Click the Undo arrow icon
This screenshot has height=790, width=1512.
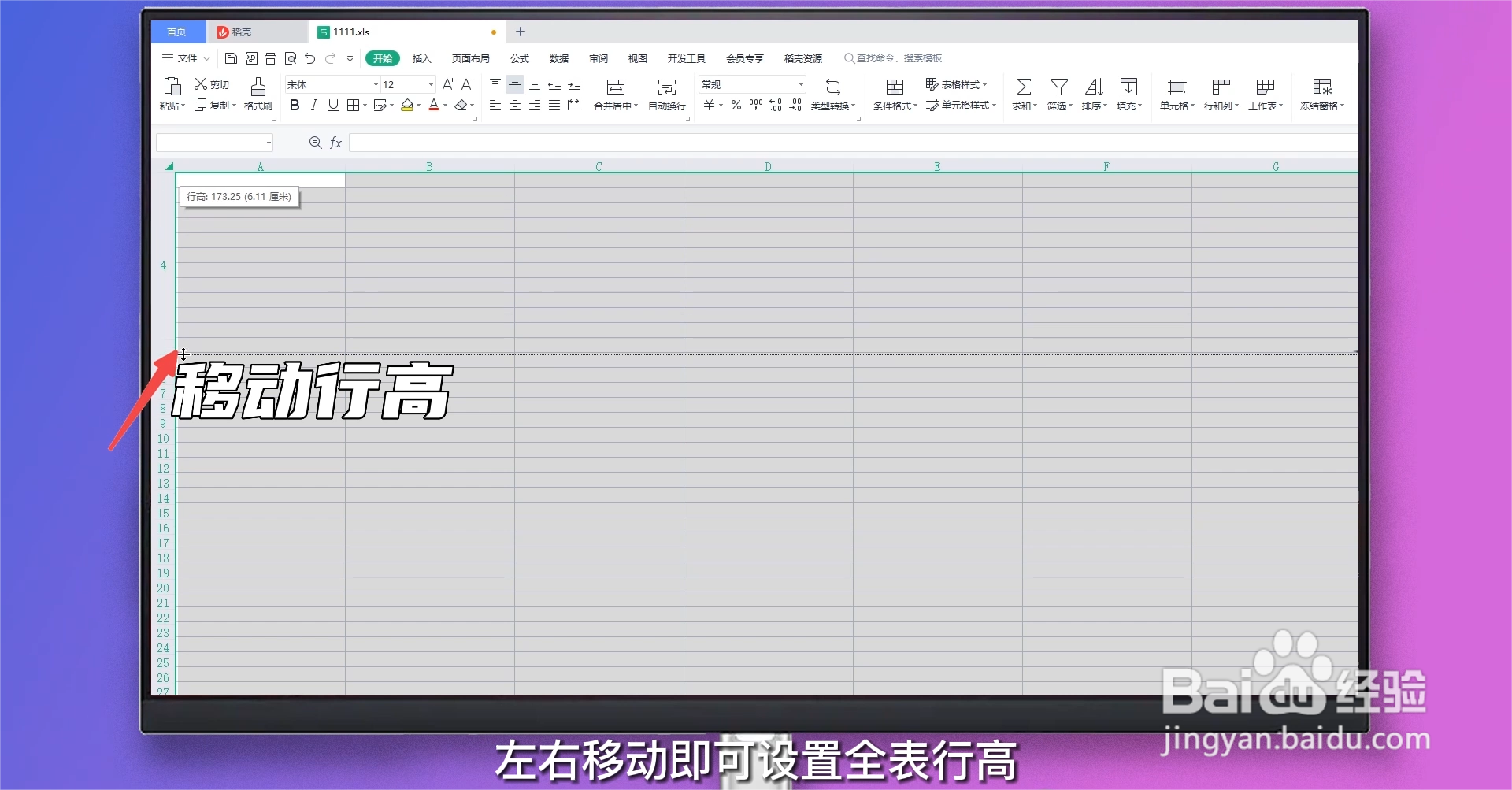pos(309,58)
